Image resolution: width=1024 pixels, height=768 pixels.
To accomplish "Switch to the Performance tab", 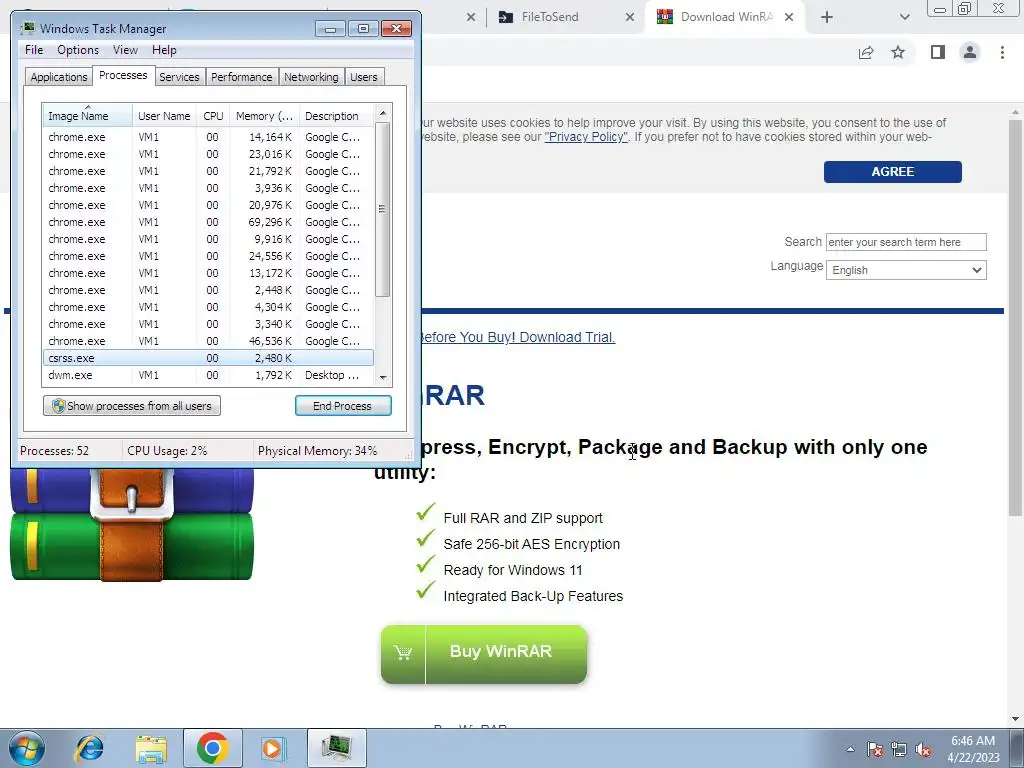I will click(x=241, y=77).
